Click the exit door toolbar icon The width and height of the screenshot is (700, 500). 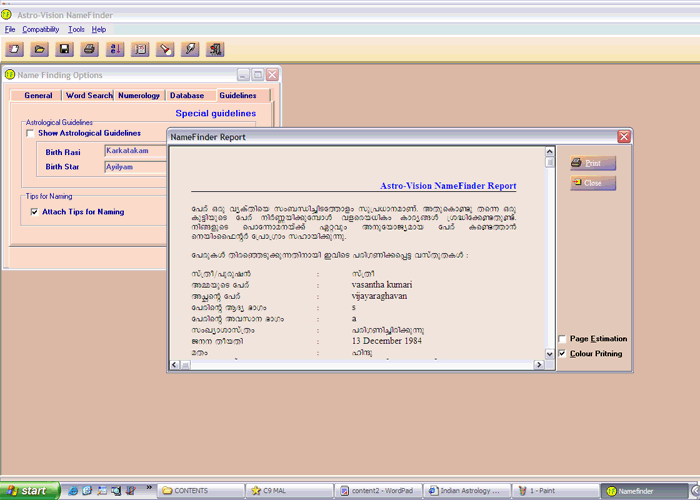point(215,49)
